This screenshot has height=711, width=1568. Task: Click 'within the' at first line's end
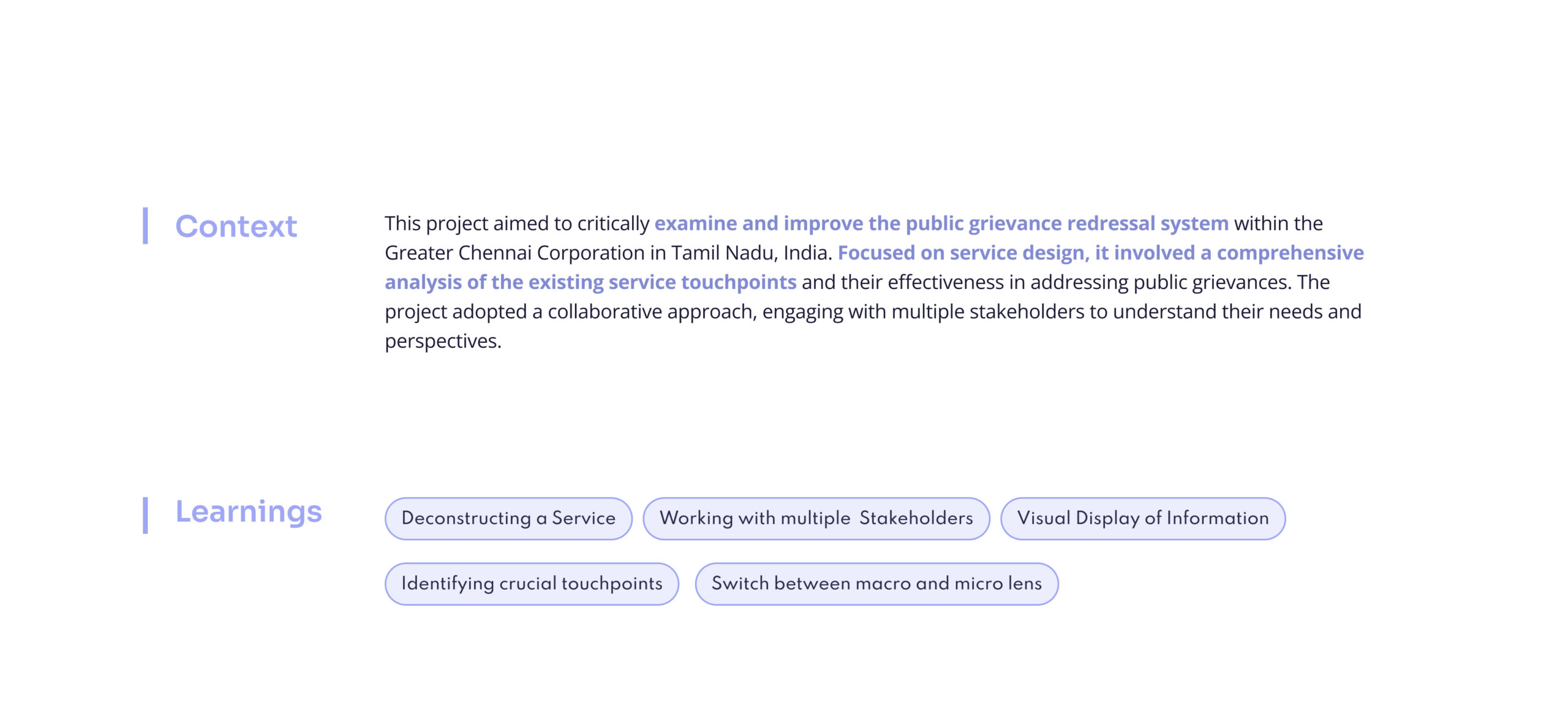(1278, 224)
